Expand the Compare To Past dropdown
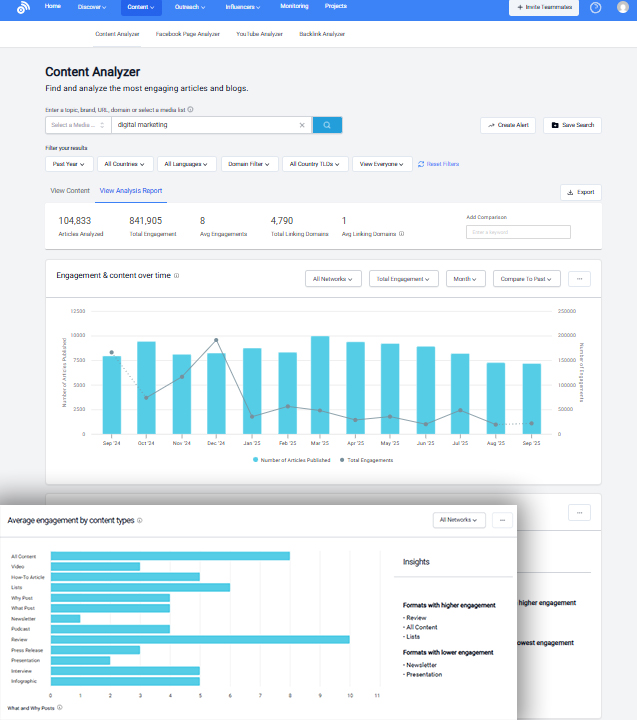The image size is (637, 720). pyautogui.click(x=526, y=279)
